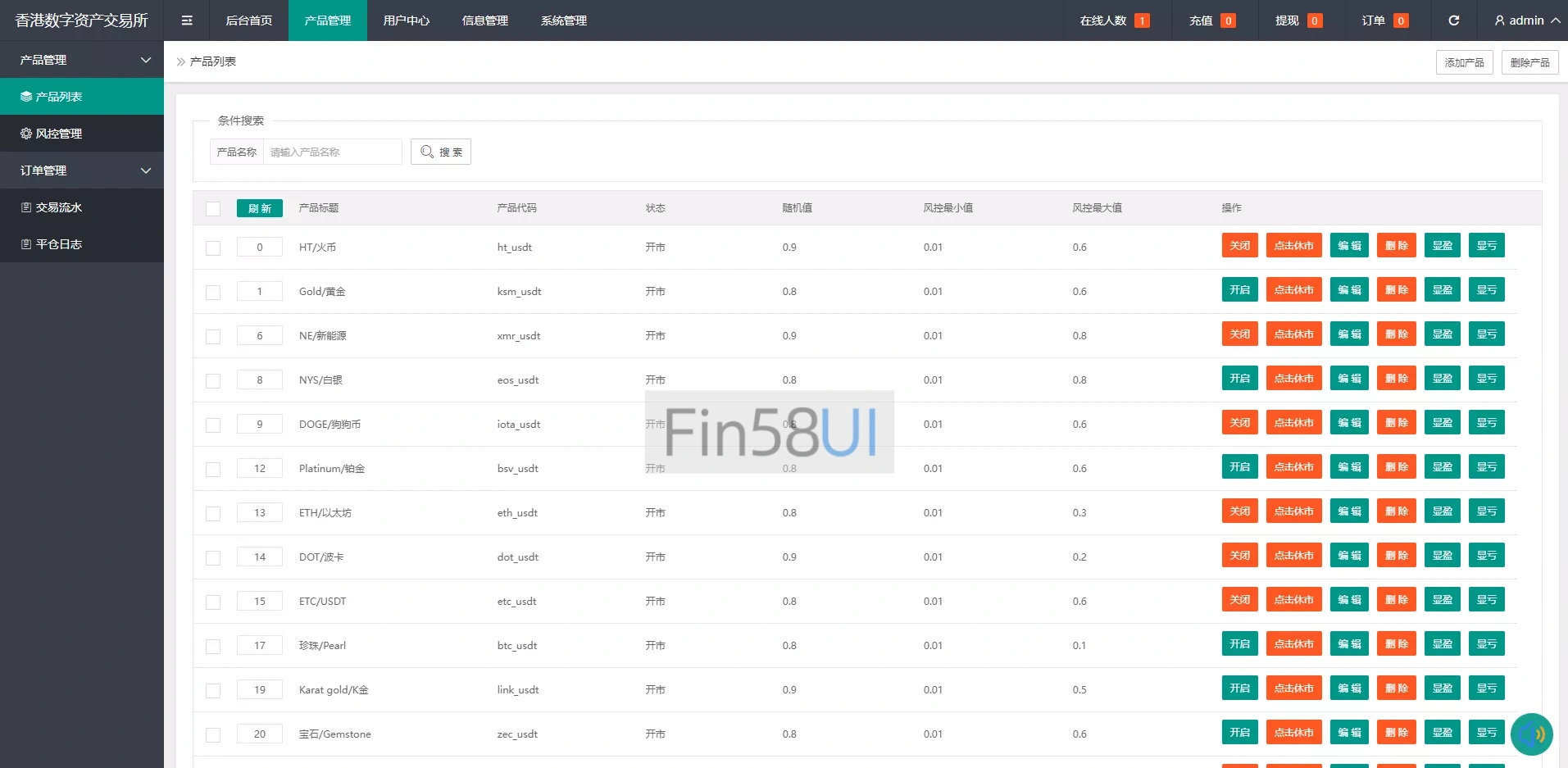
Task: Click the search magnifier button
Action: click(x=441, y=152)
